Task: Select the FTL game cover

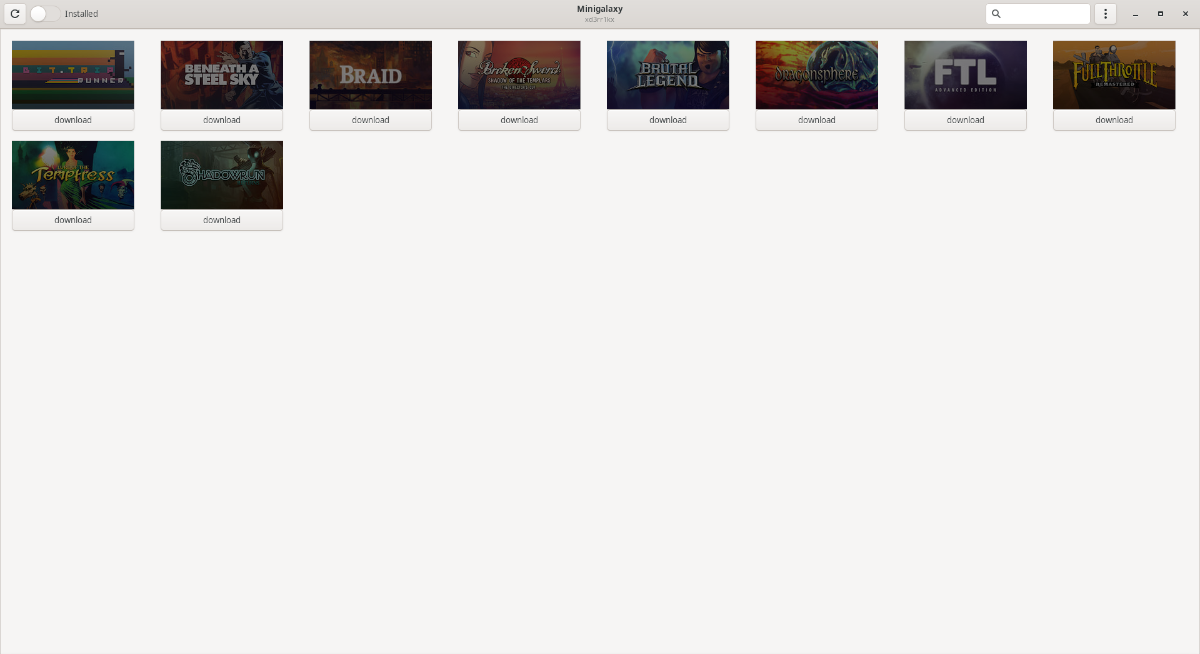Action: [x=965, y=74]
